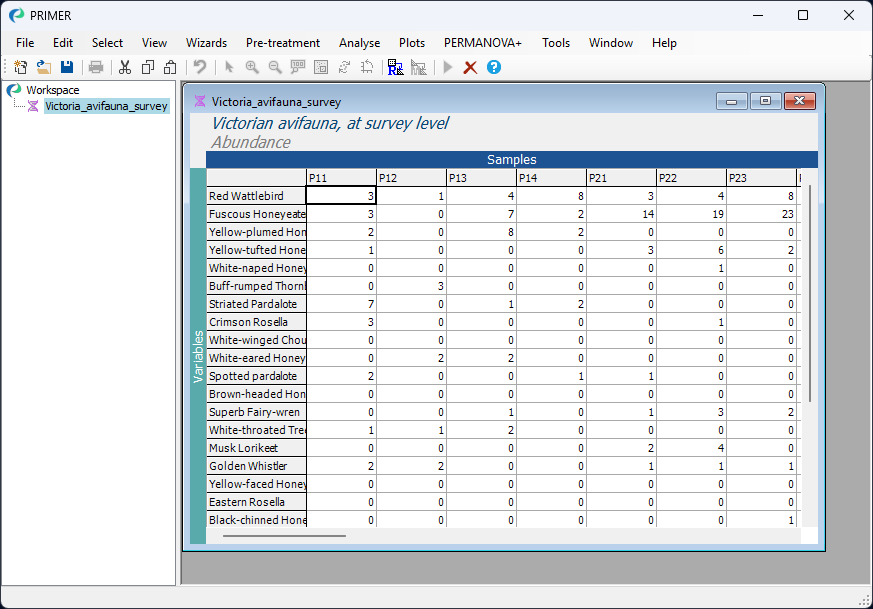The image size is (873, 609).
Task: Maximize the Victoria_avifauna_survey child window
Action: click(x=765, y=101)
